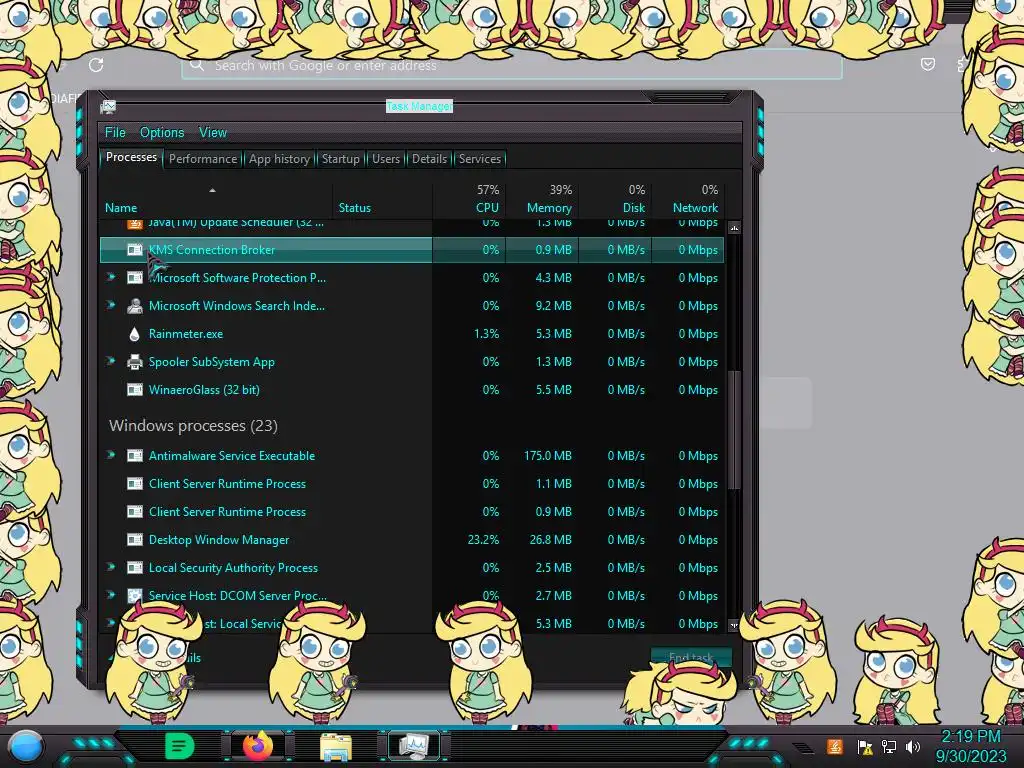Screen dimensions: 1024x768
Task: Expand Spooler SubSystem App process
Action: 111,361
